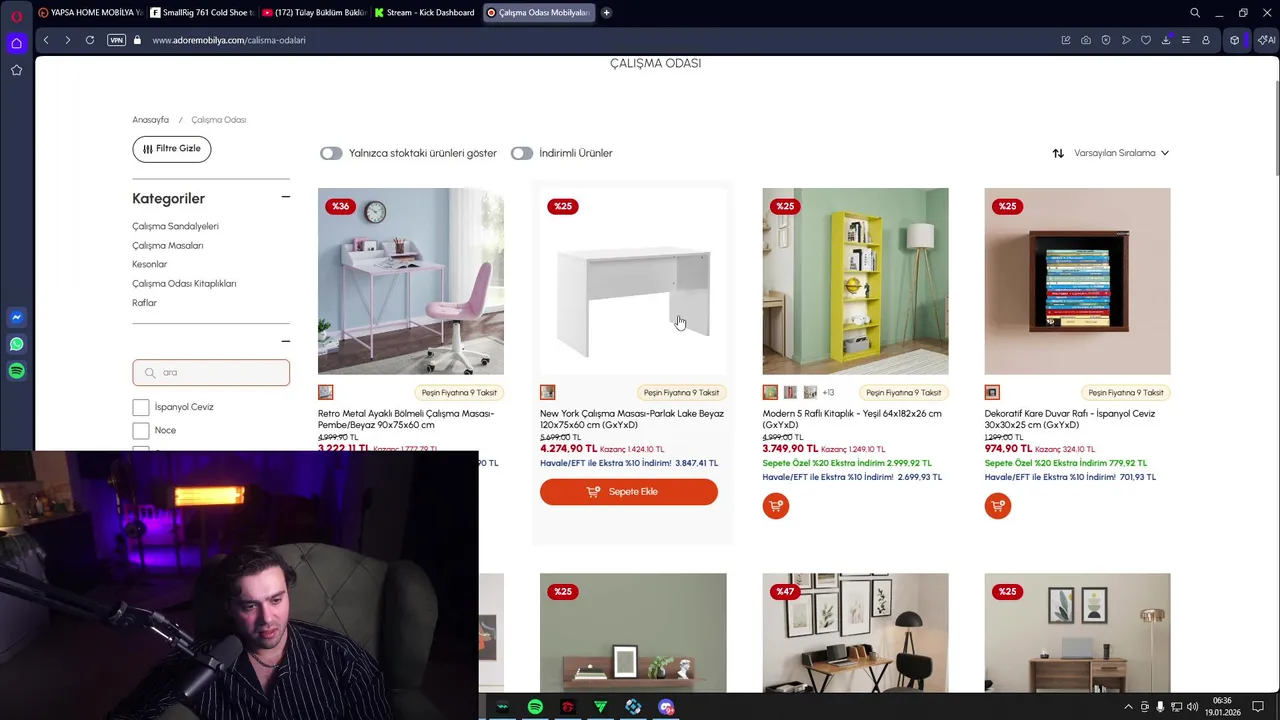Open Spotify in the Opera sidebar
Viewport: 1280px width, 720px height.
click(x=16, y=371)
